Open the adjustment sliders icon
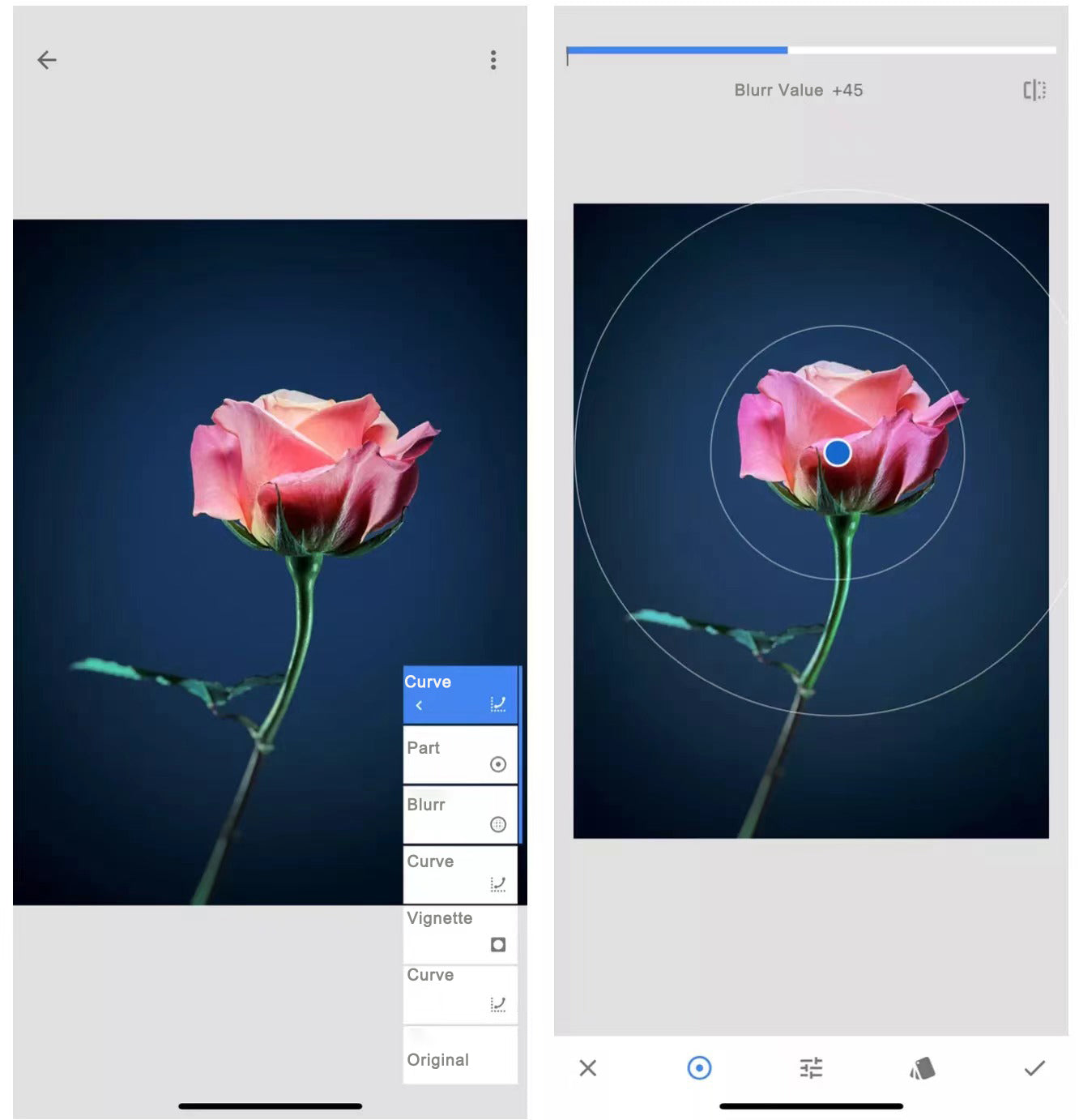Image resolution: width=1079 pixels, height=1120 pixels. pyautogui.click(x=811, y=1068)
